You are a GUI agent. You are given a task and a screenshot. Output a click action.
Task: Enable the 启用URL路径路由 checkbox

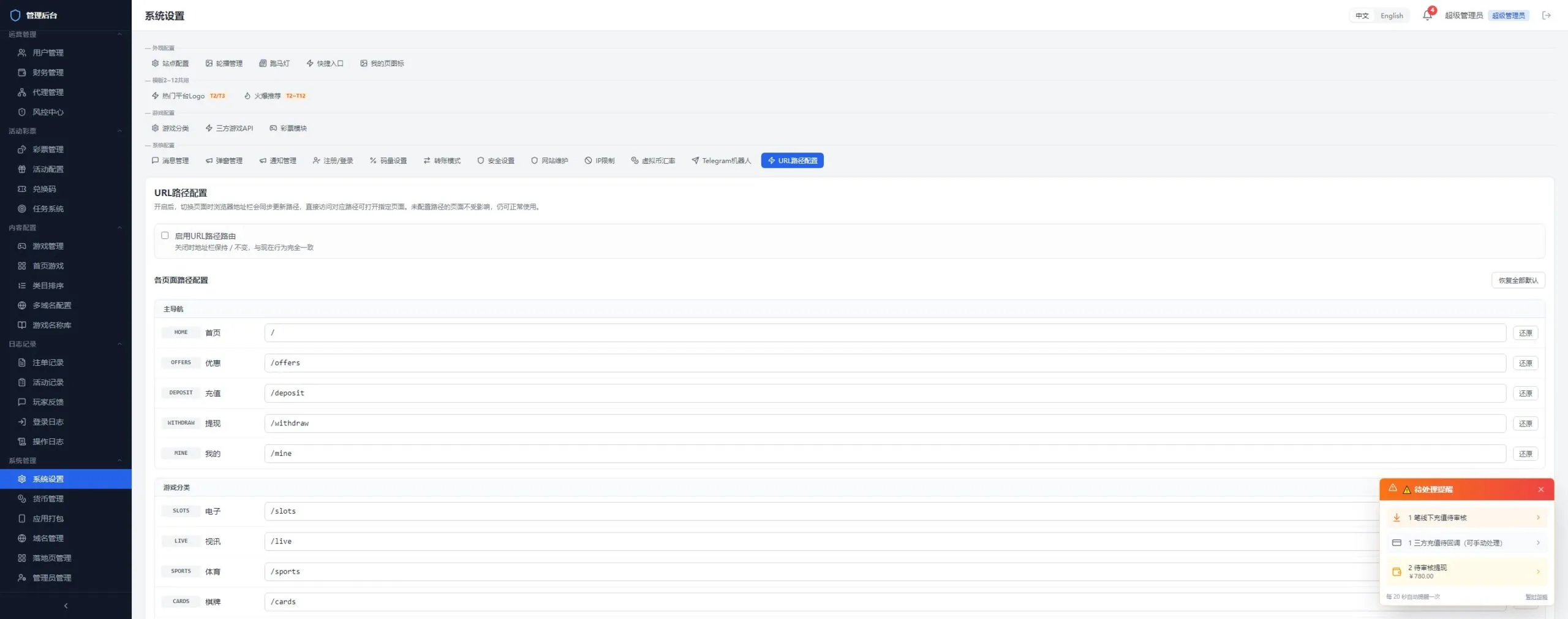coord(165,235)
